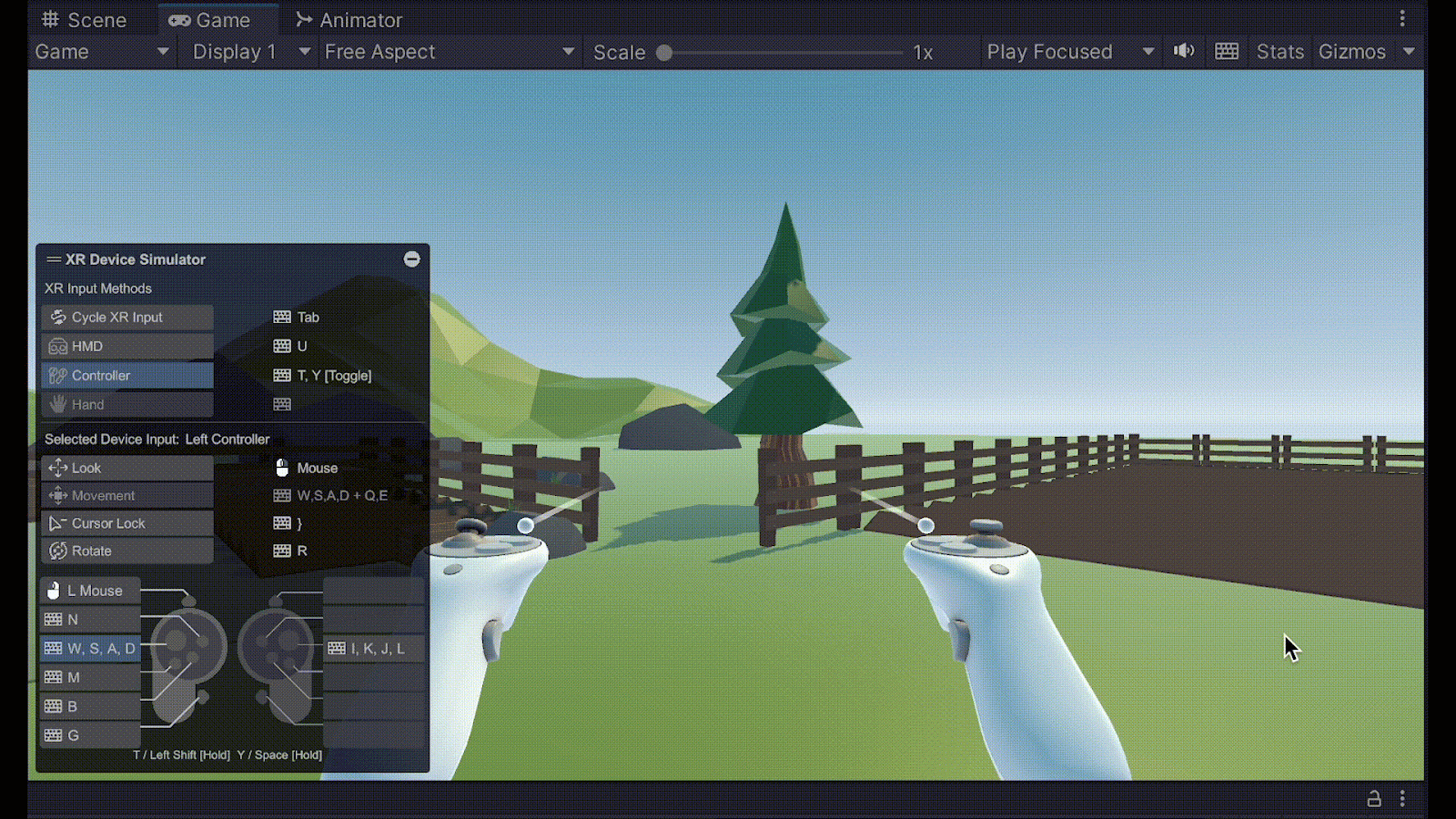Open the Game view three-dot options menu
The image size is (1456, 819).
[1402, 19]
